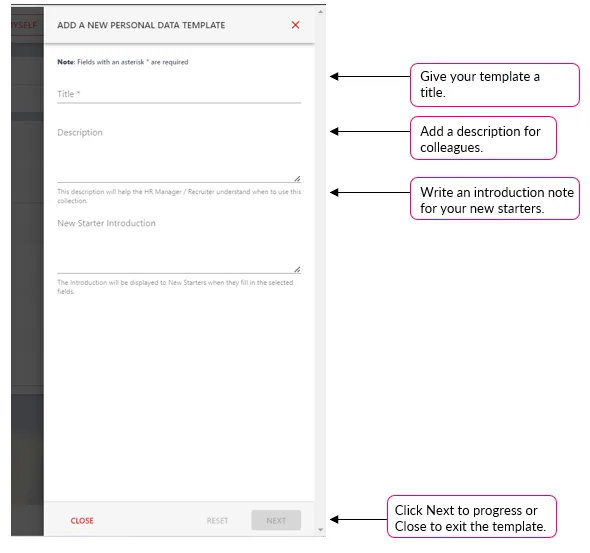The height and width of the screenshot is (553, 590).
Task: Click the Description field resize handle
Action: point(297,179)
